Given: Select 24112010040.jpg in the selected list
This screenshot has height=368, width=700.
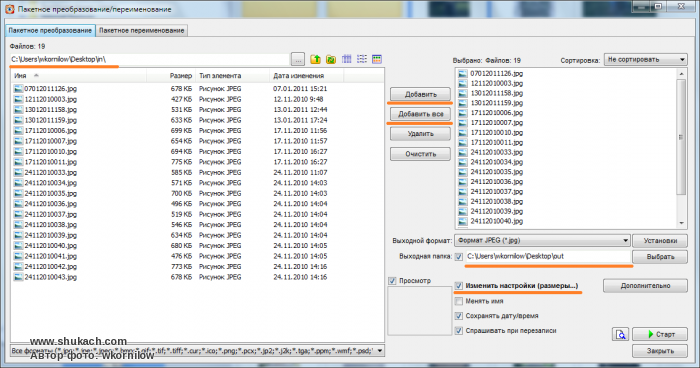Looking at the screenshot, I should click(496, 221).
